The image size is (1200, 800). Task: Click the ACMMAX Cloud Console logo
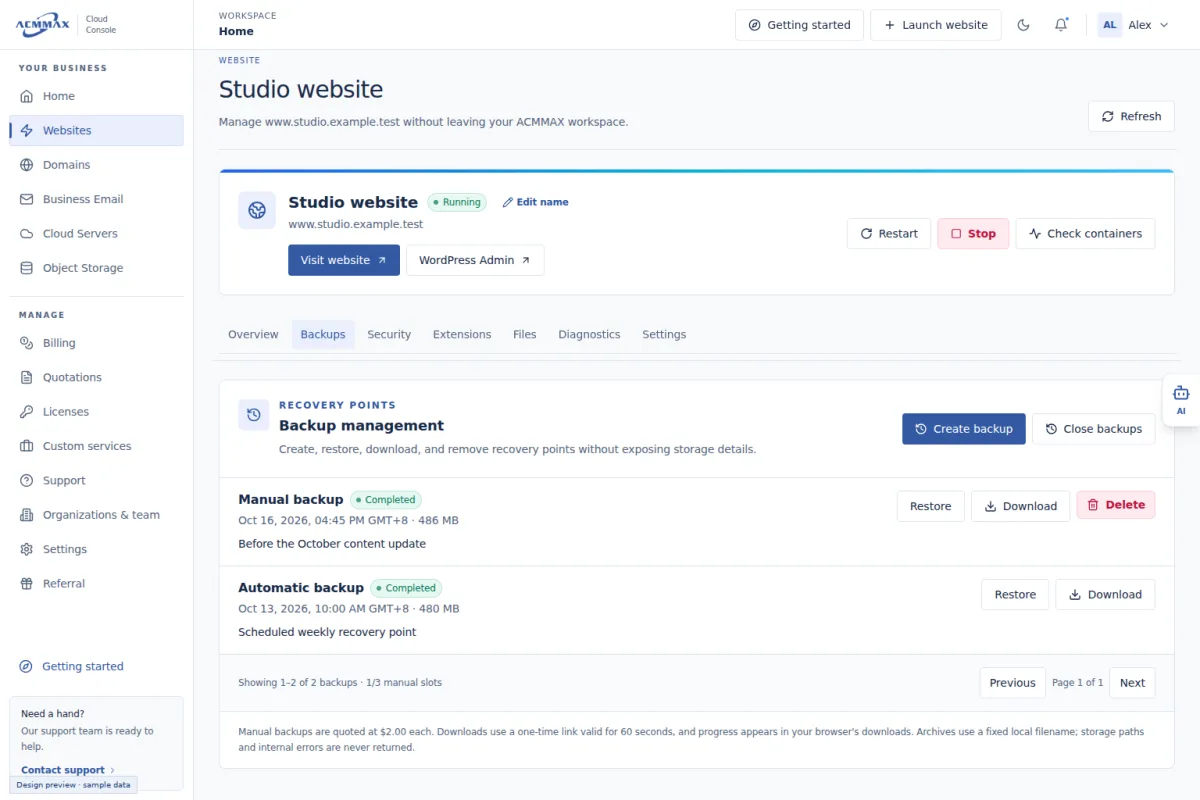click(x=66, y=25)
